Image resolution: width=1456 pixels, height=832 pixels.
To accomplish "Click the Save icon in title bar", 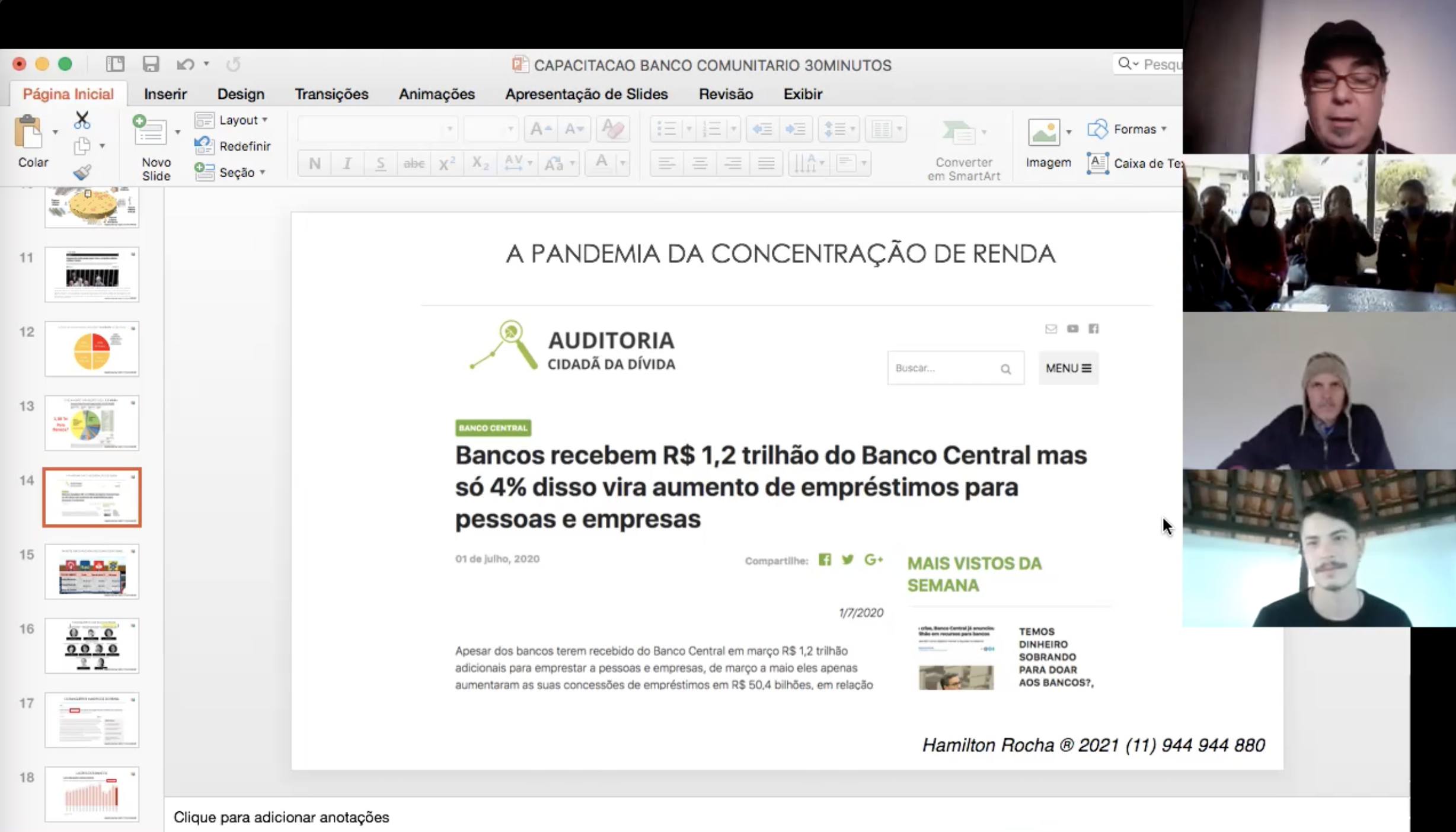I will 151,64.
